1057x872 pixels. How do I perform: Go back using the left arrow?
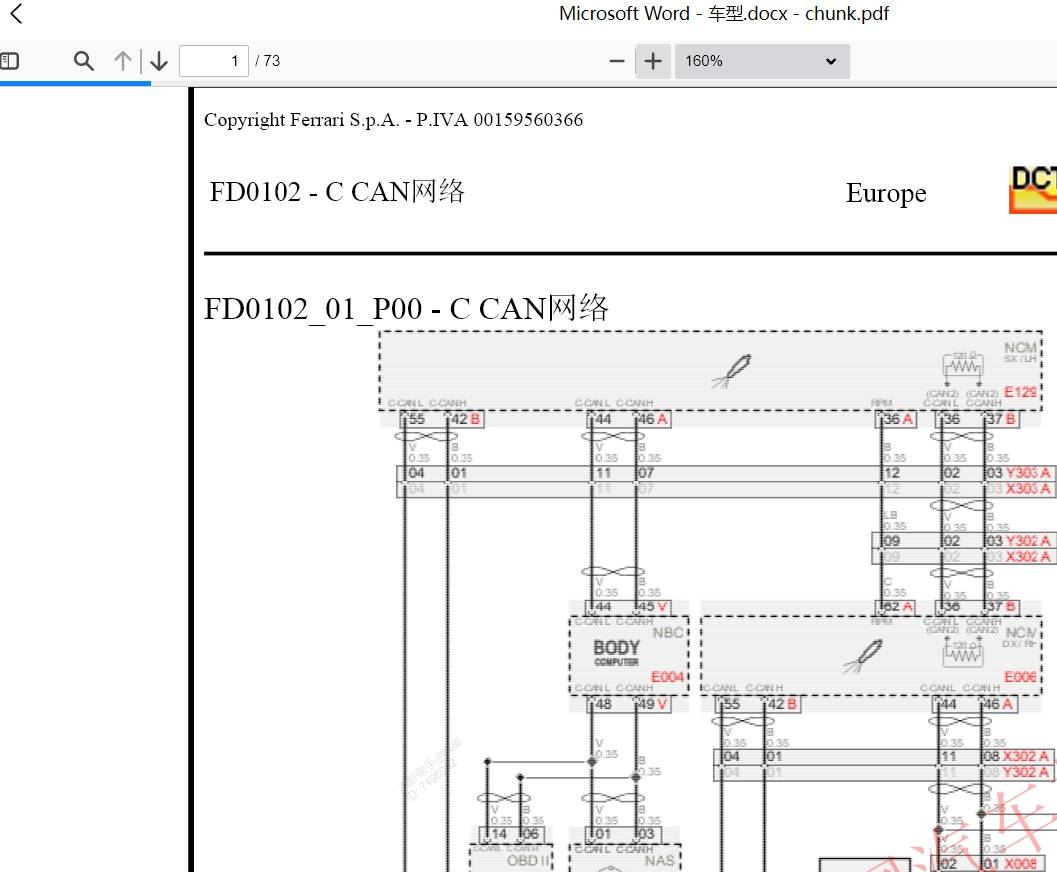(16, 13)
